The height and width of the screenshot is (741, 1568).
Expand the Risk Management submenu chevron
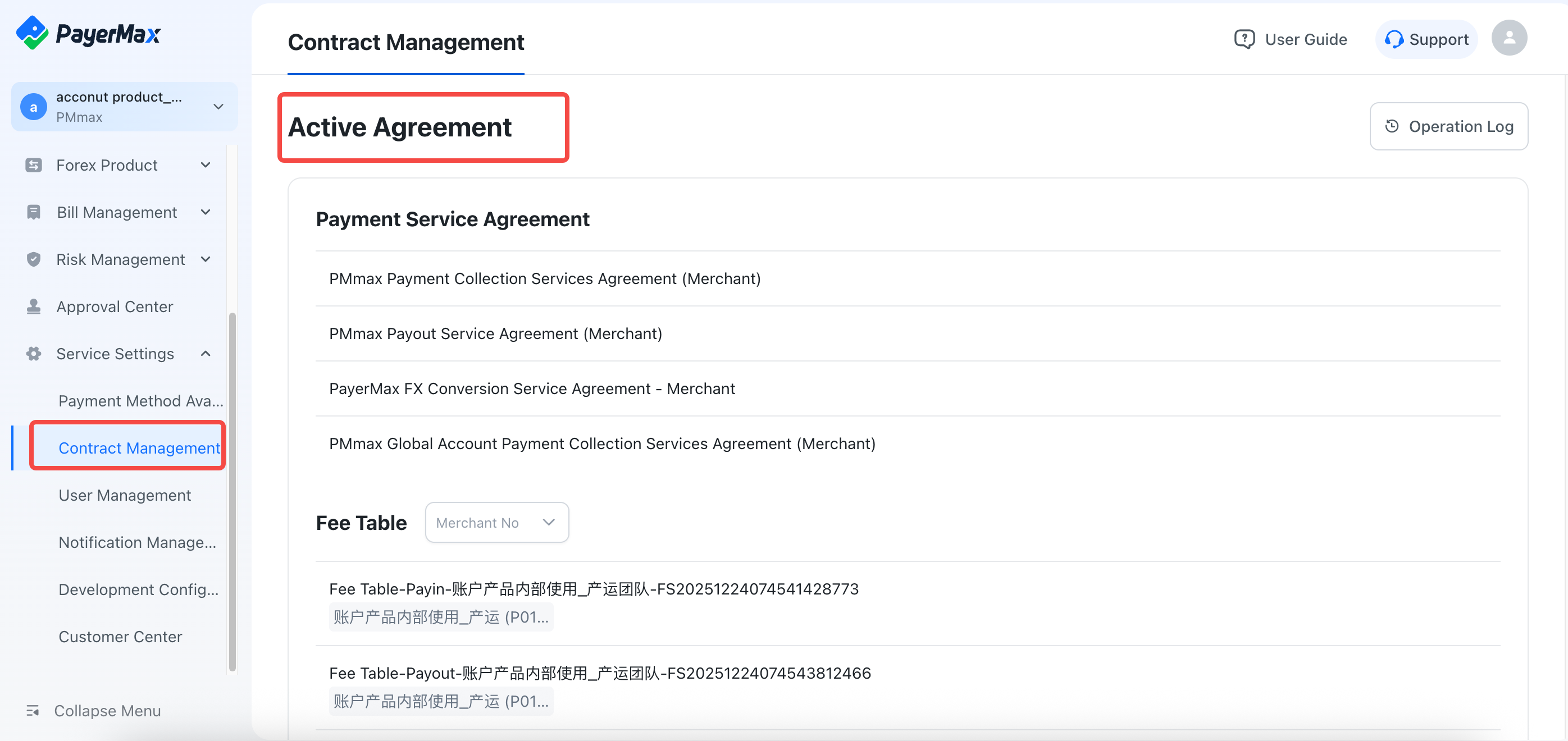point(206,259)
